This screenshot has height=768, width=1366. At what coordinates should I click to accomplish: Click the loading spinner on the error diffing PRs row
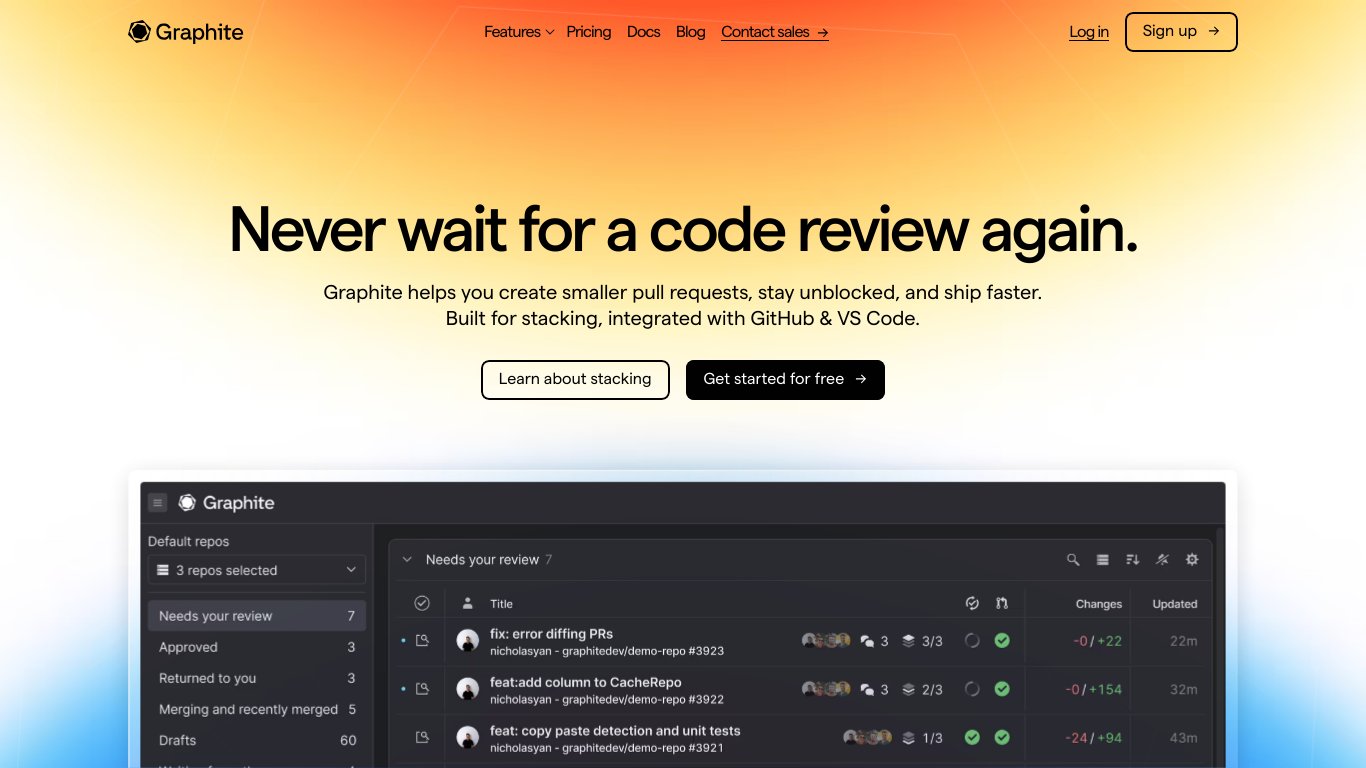click(x=972, y=640)
